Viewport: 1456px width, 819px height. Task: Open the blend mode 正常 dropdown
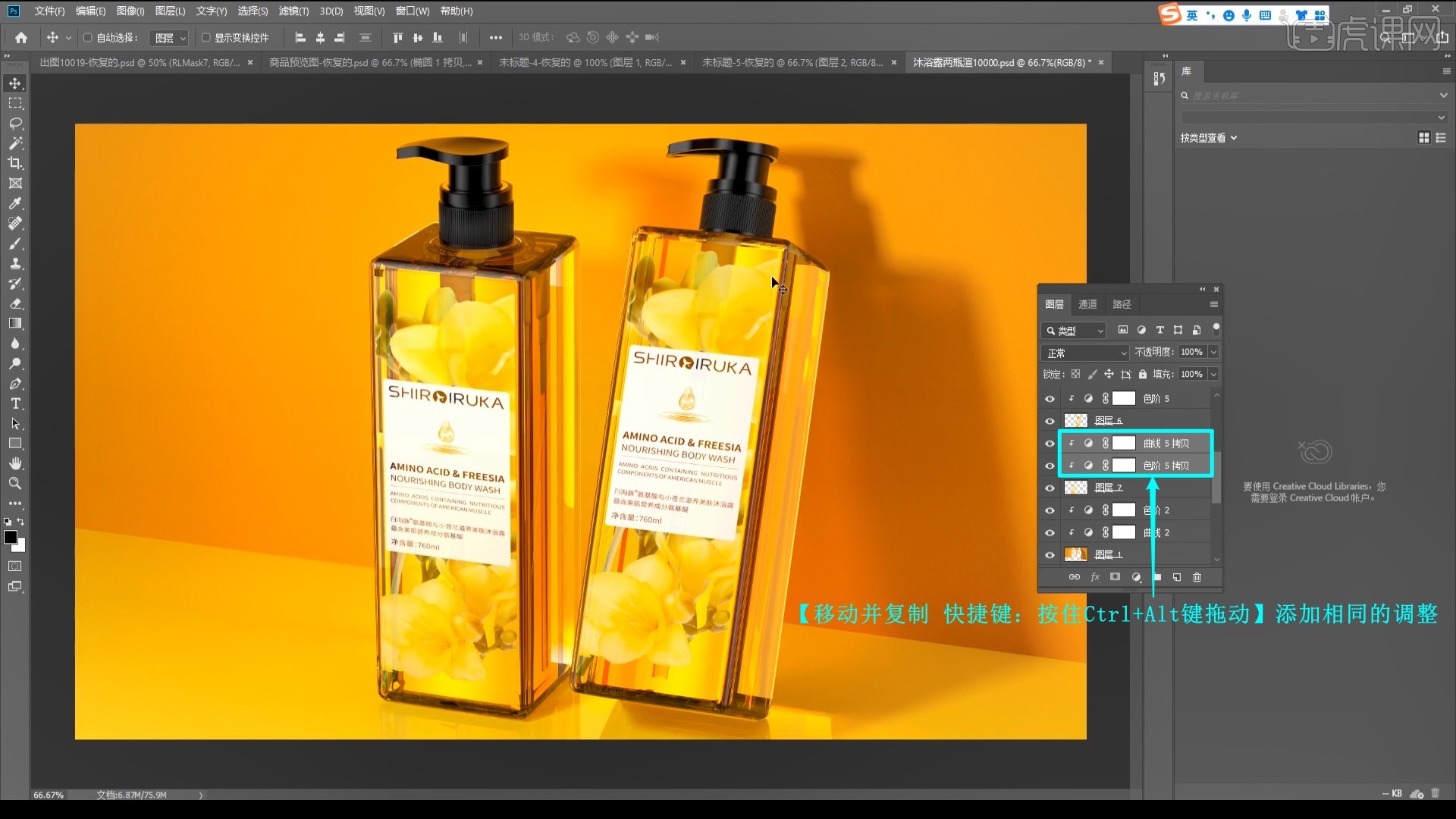(x=1085, y=353)
